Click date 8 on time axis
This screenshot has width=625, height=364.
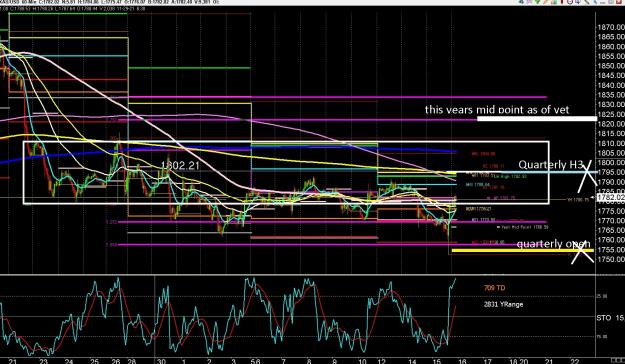(x=309, y=361)
